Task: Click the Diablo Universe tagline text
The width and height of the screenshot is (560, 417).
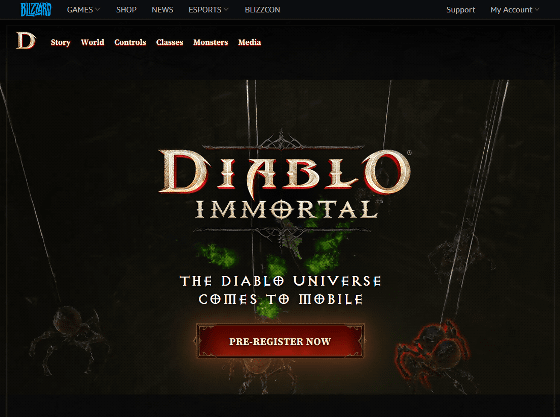Action: coord(280,290)
